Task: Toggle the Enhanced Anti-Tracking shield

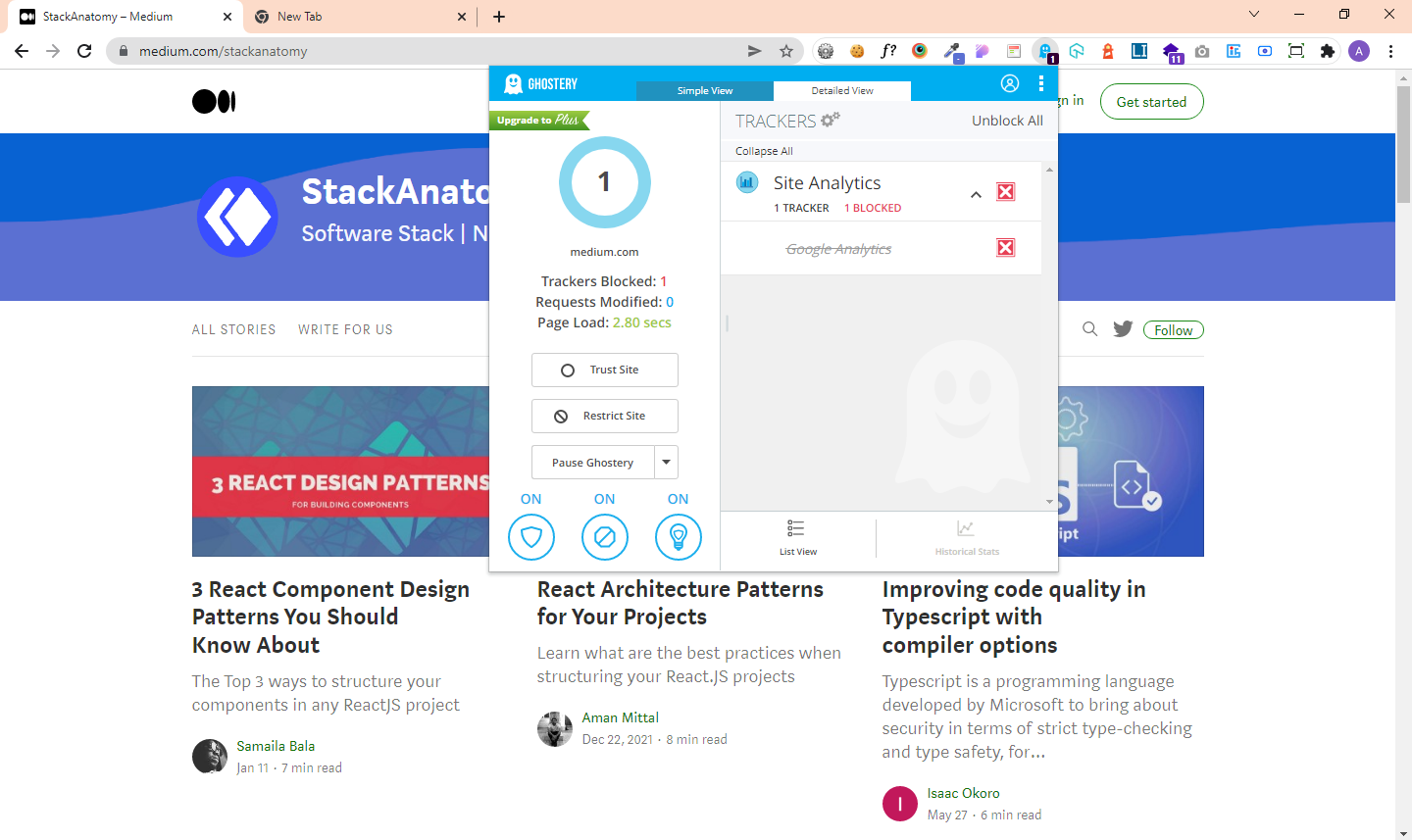Action: 531,537
